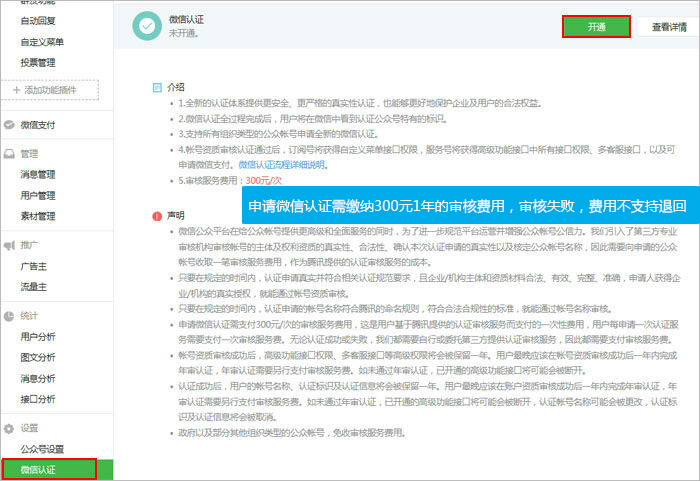This screenshot has height=481, width=700.
Task: Go to 自动回复 in the sidebar
Action: pos(39,20)
